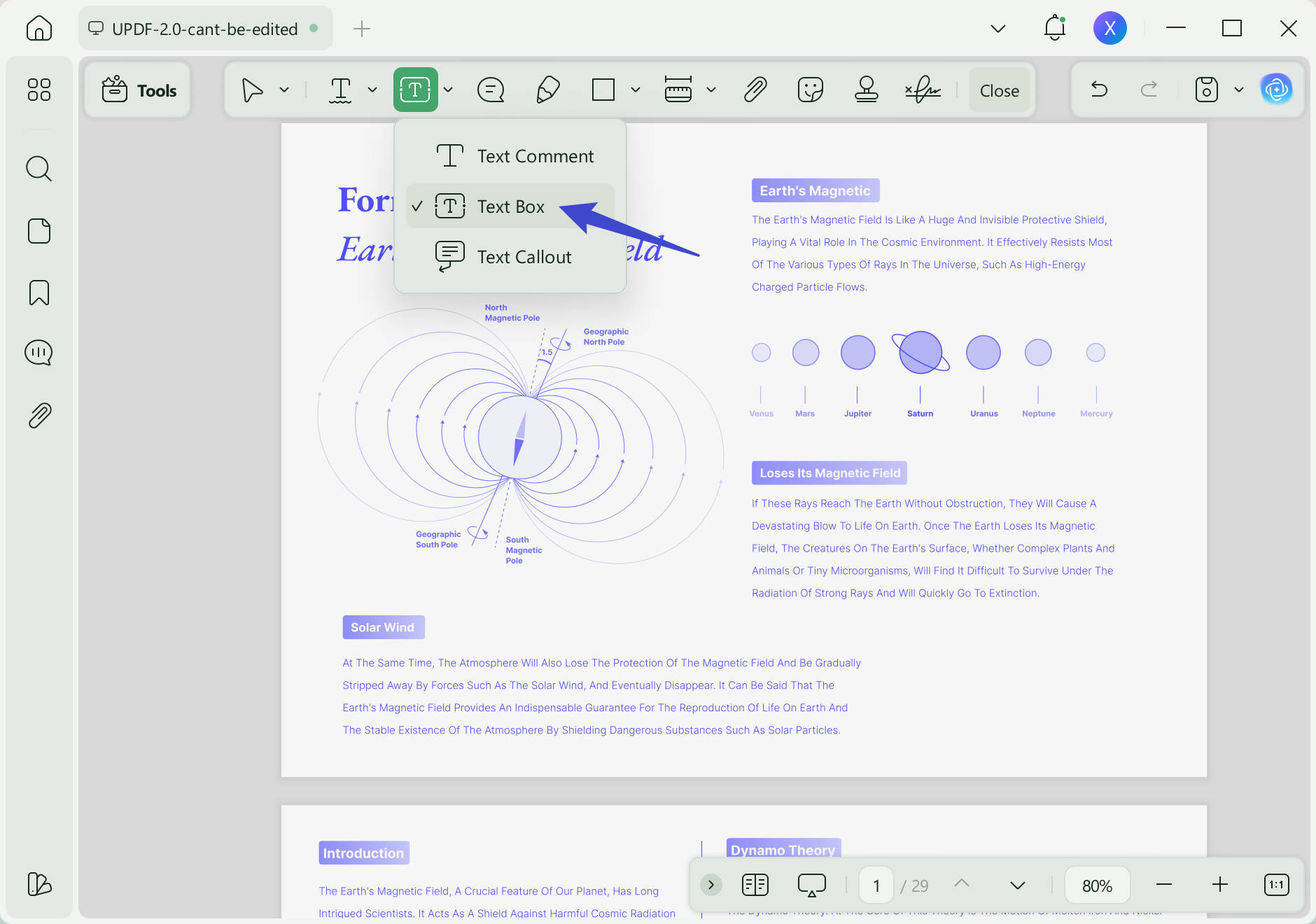Screen dimensions: 1316x924
Task: Choose Text Callout from the menu
Action: [510, 257]
